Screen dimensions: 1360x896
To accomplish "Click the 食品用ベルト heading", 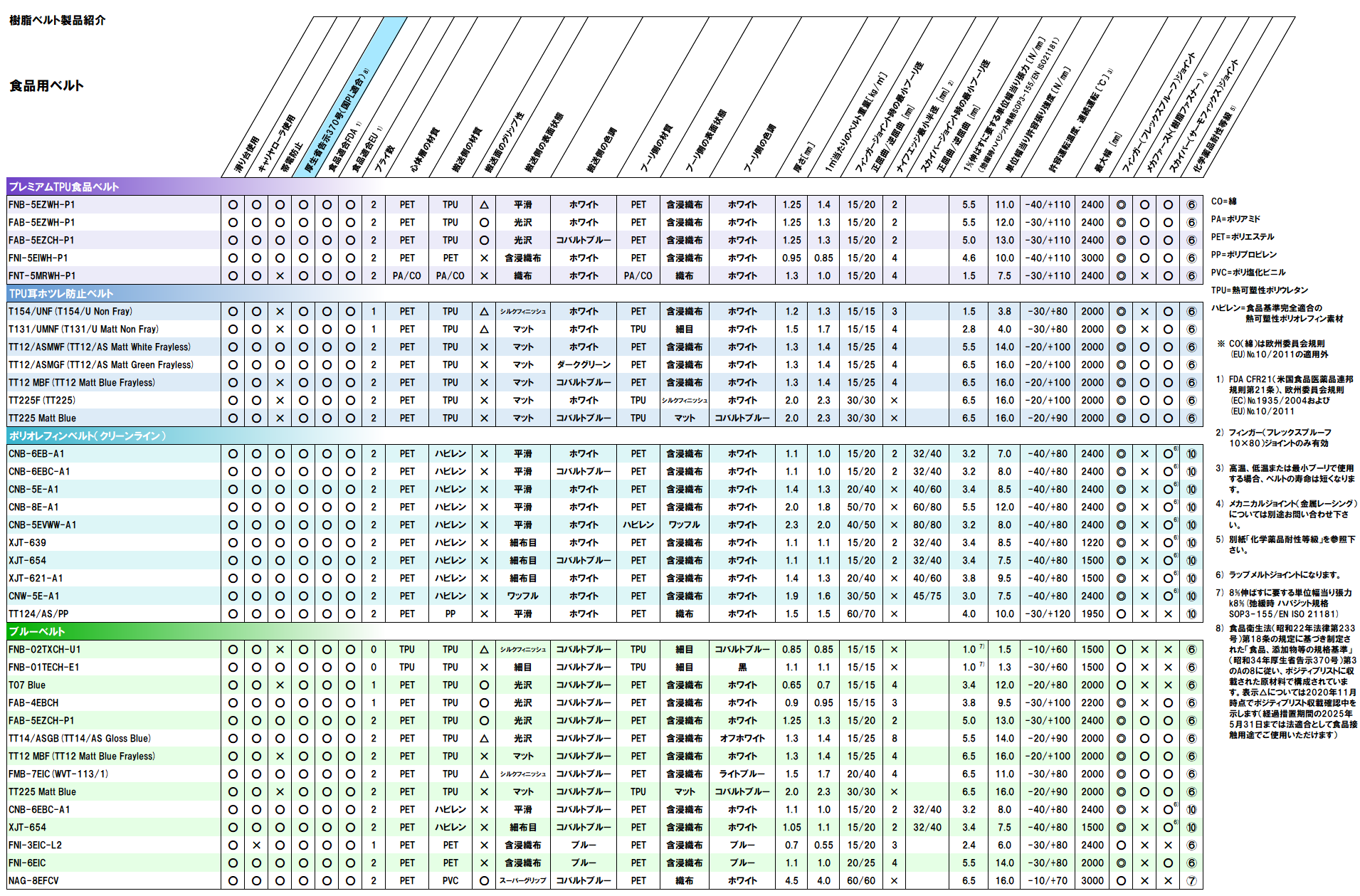I will click(46, 86).
